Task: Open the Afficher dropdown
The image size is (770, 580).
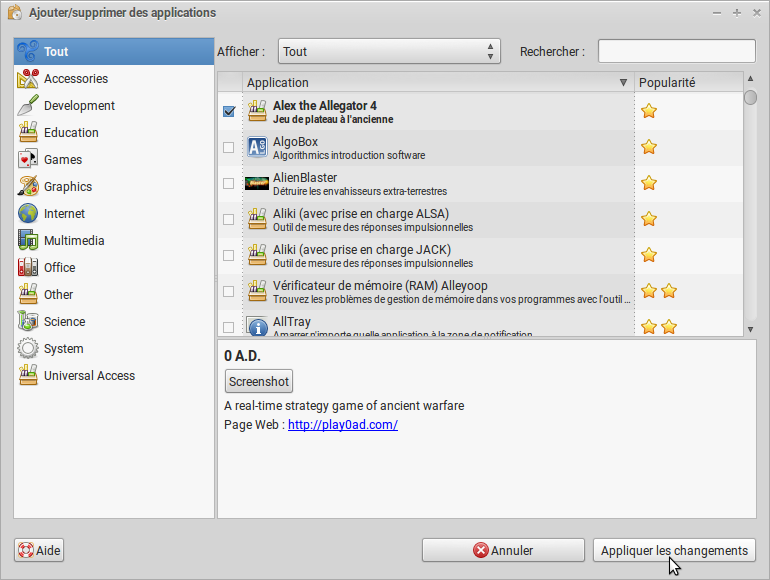Action: tap(389, 52)
